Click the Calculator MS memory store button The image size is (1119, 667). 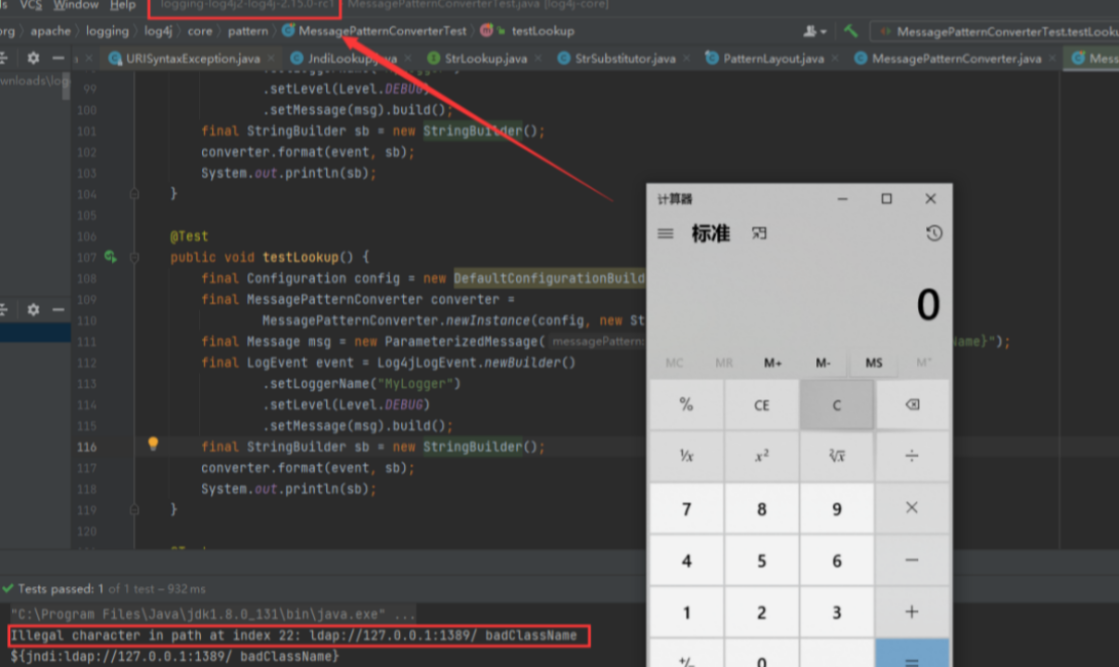coord(874,363)
